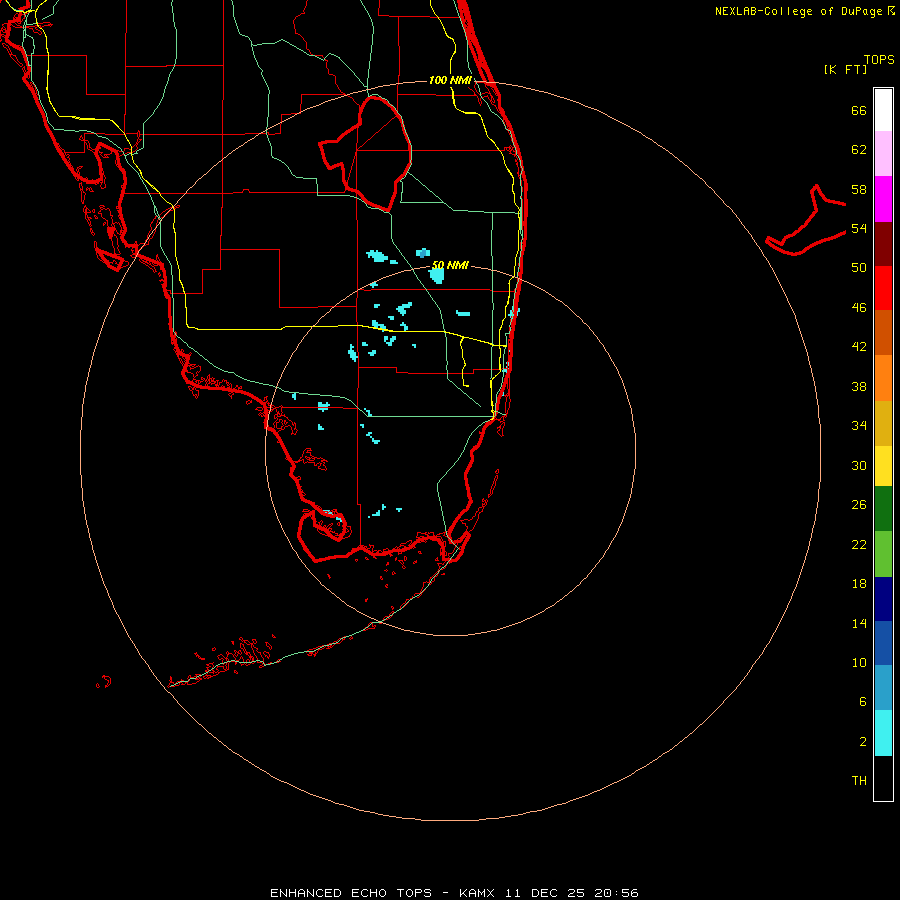Viewport: 900px width, 900px height.
Task: Click the legend value '66'
Action: [859, 110]
